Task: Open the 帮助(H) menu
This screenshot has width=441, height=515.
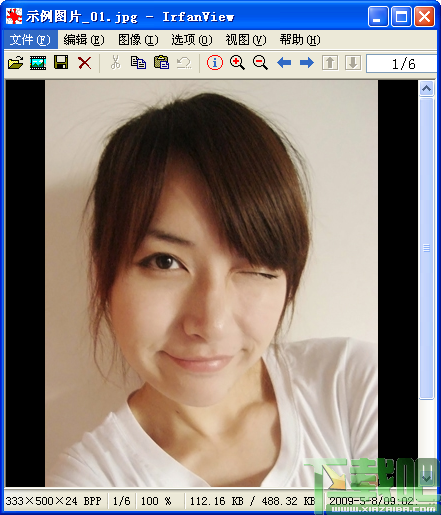Action: coord(300,40)
